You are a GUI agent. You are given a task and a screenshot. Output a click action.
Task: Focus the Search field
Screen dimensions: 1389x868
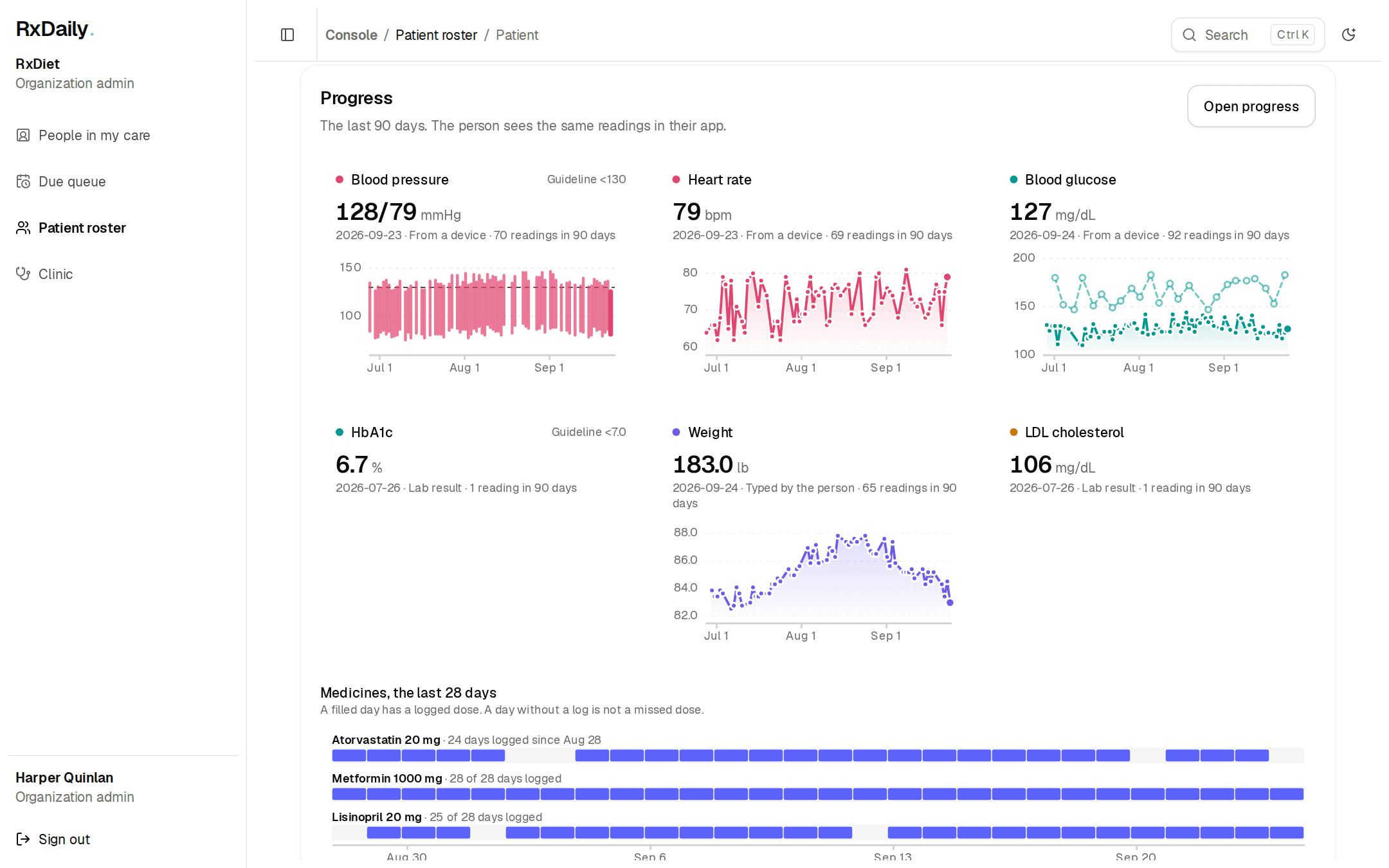[x=1248, y=35]
